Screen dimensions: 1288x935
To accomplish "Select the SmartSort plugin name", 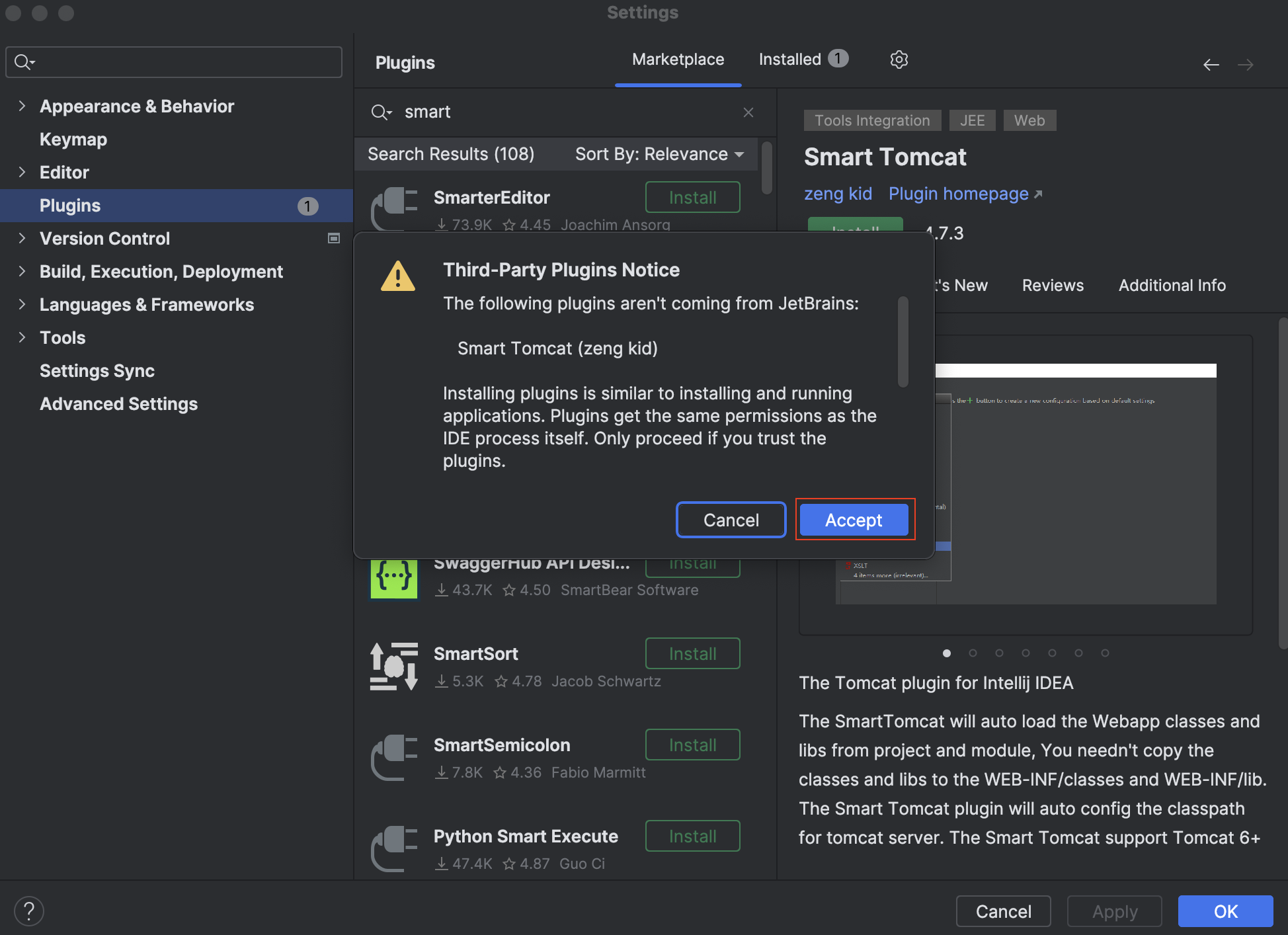I will (x=475, y=654).
